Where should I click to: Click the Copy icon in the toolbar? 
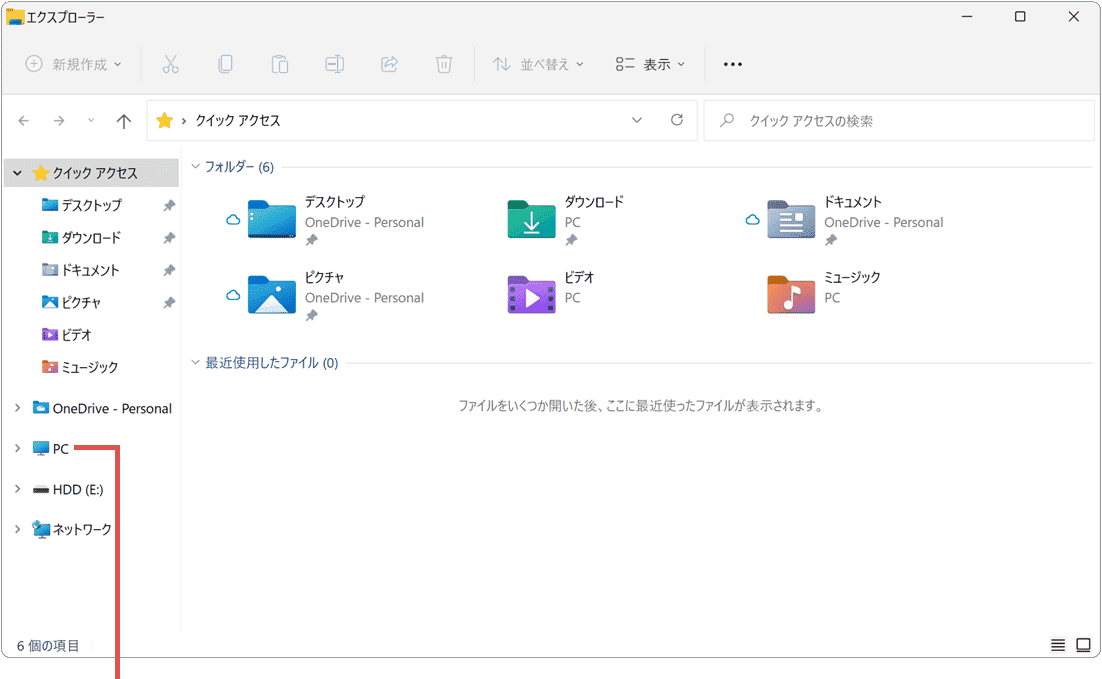click(225, 64)
